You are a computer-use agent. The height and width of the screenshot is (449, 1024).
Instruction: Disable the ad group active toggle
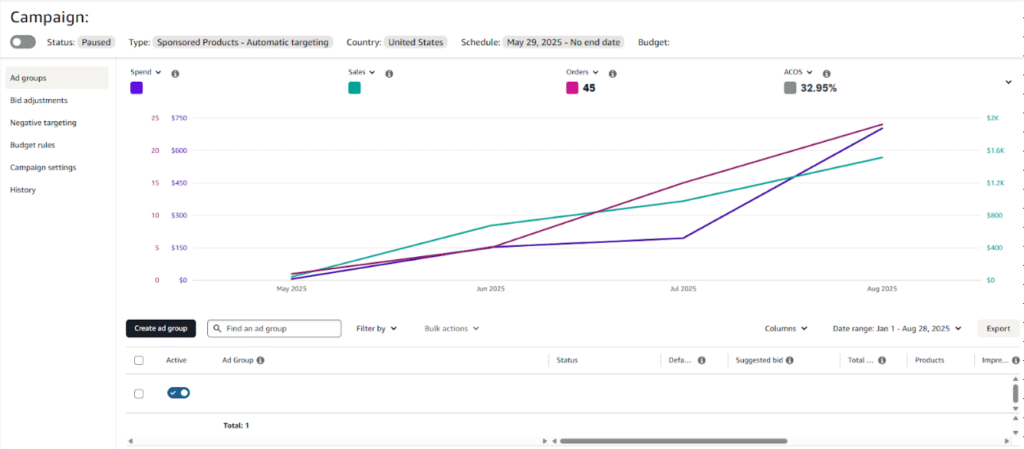(179, 393)
